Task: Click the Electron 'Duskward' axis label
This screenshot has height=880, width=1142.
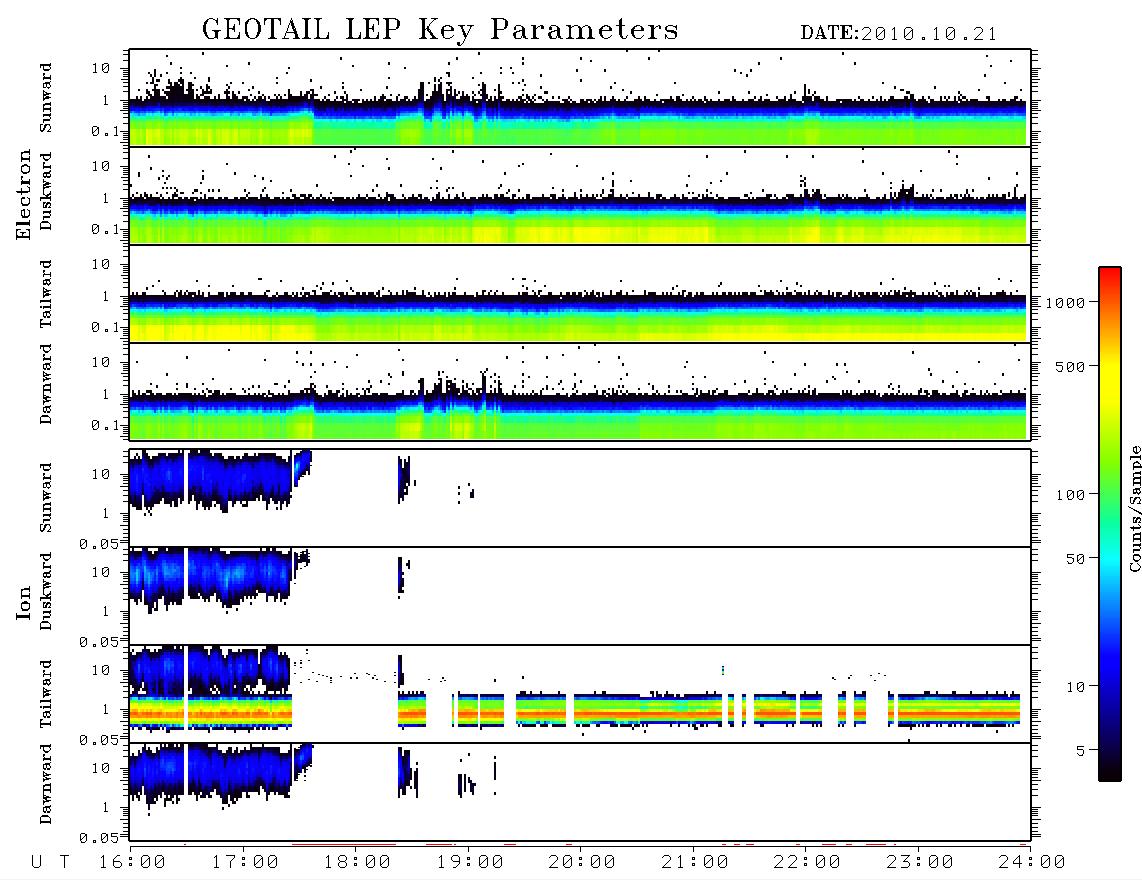Action: 46,192
